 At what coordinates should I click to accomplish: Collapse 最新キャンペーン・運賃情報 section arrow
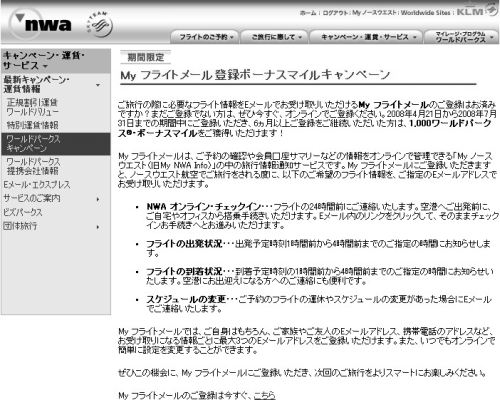98,85
